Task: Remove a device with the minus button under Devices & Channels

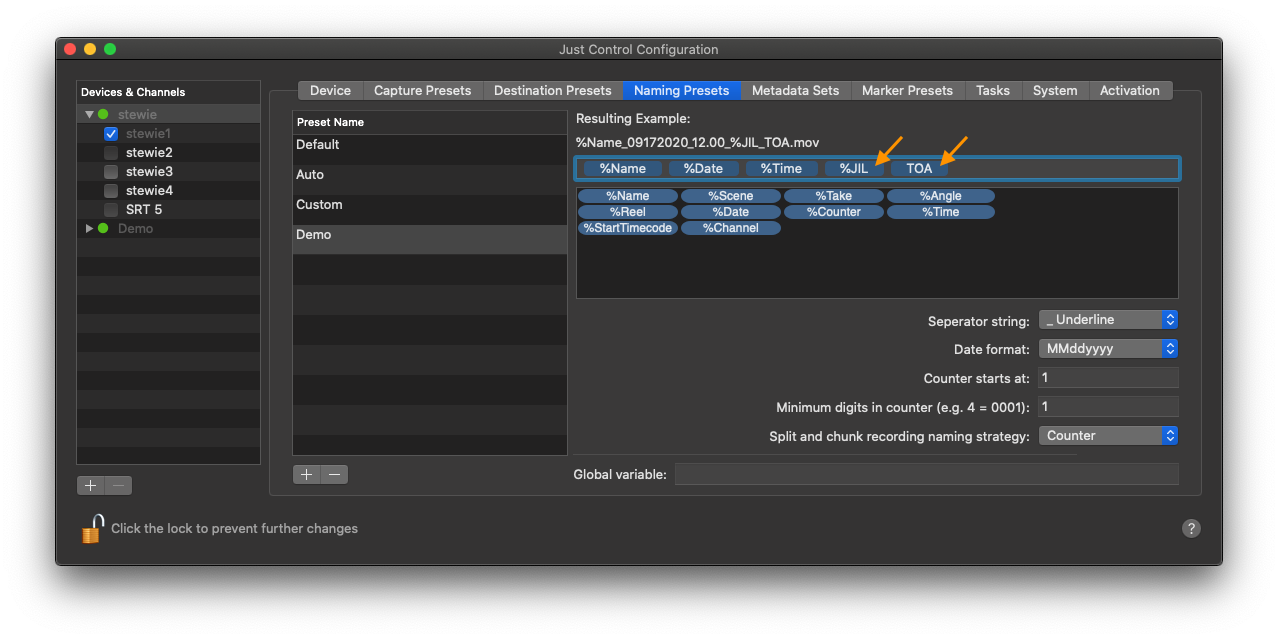Action: [x=119, y=485]
